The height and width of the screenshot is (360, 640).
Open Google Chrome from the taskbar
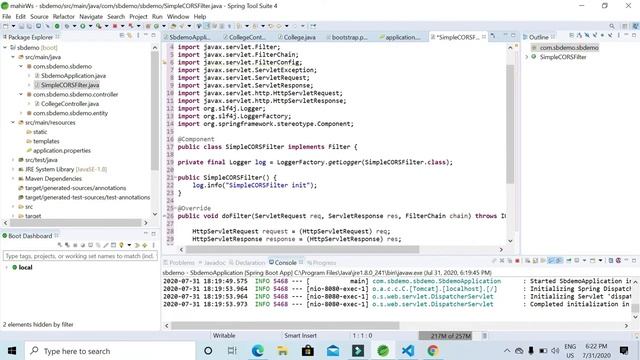(433, 351)
